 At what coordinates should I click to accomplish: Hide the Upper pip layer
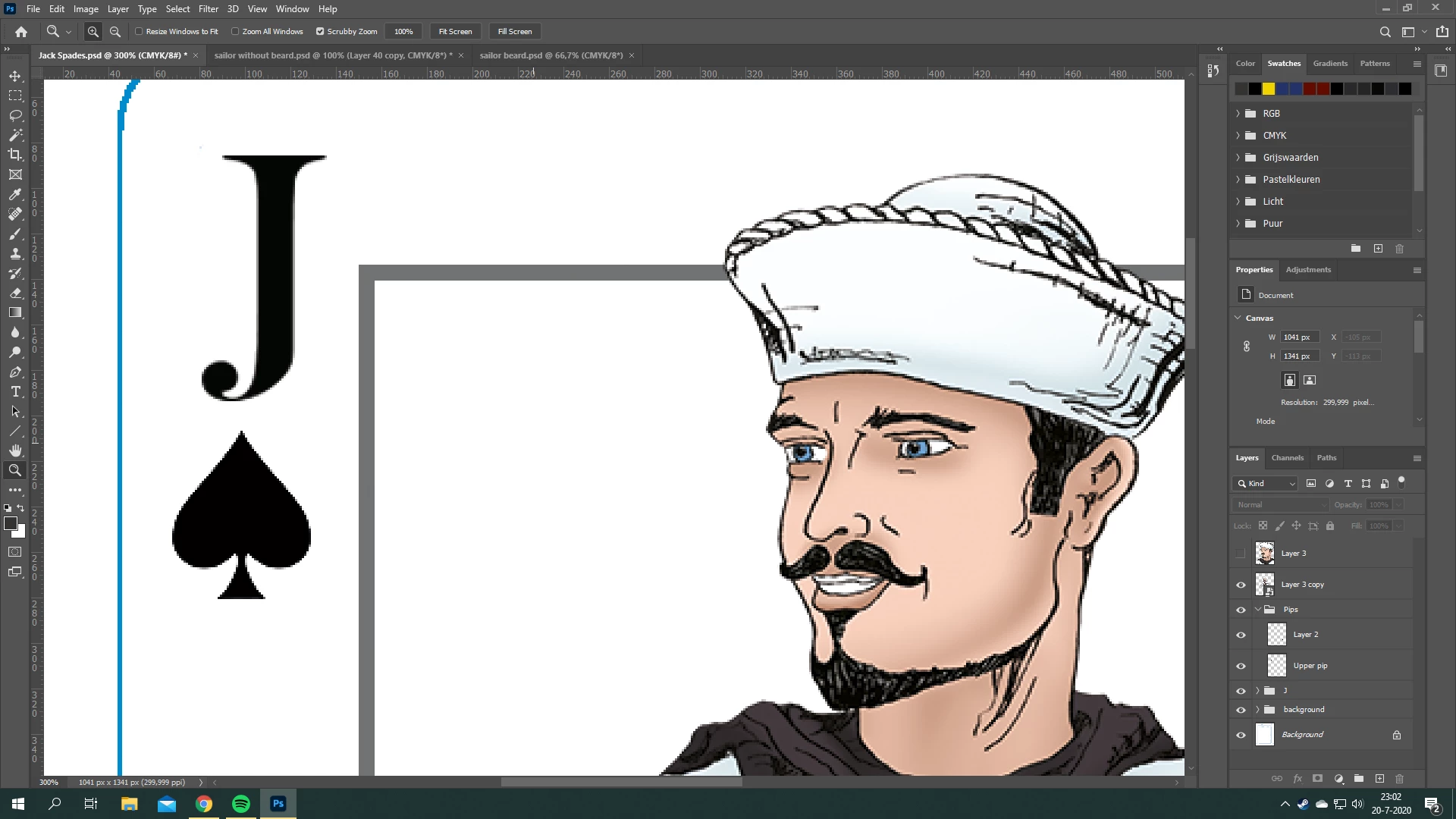coord(1241,666)
